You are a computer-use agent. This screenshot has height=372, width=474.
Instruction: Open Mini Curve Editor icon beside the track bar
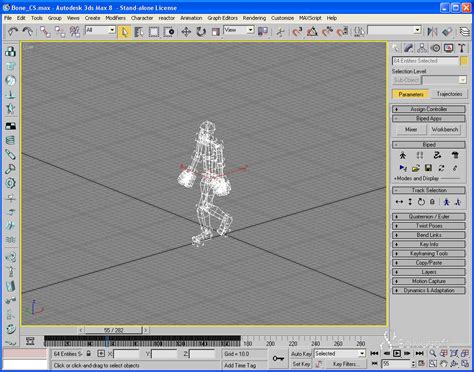click(x=30, y=341)
